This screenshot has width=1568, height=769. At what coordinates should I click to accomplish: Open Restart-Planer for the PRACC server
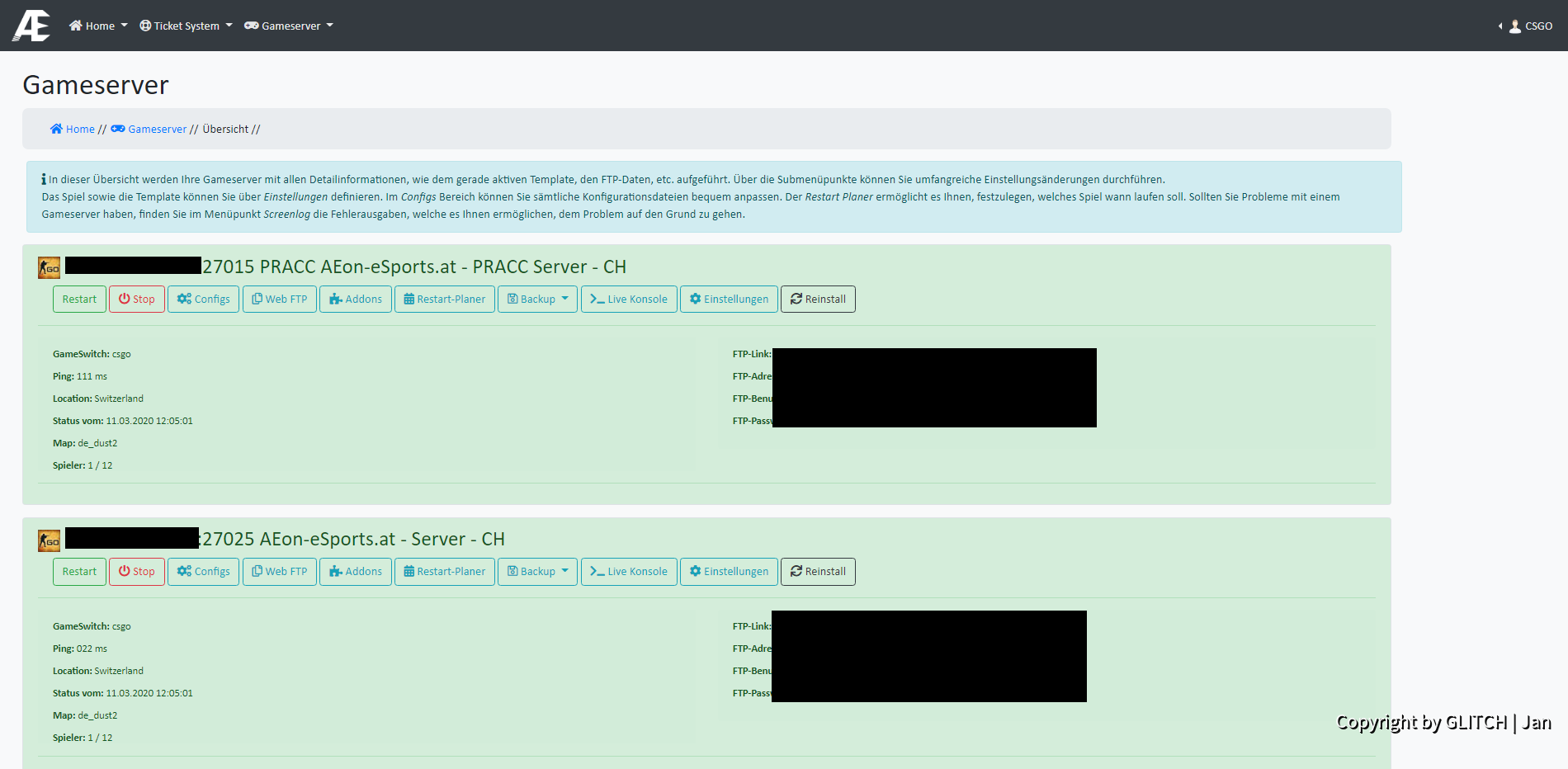coord(445,300)
